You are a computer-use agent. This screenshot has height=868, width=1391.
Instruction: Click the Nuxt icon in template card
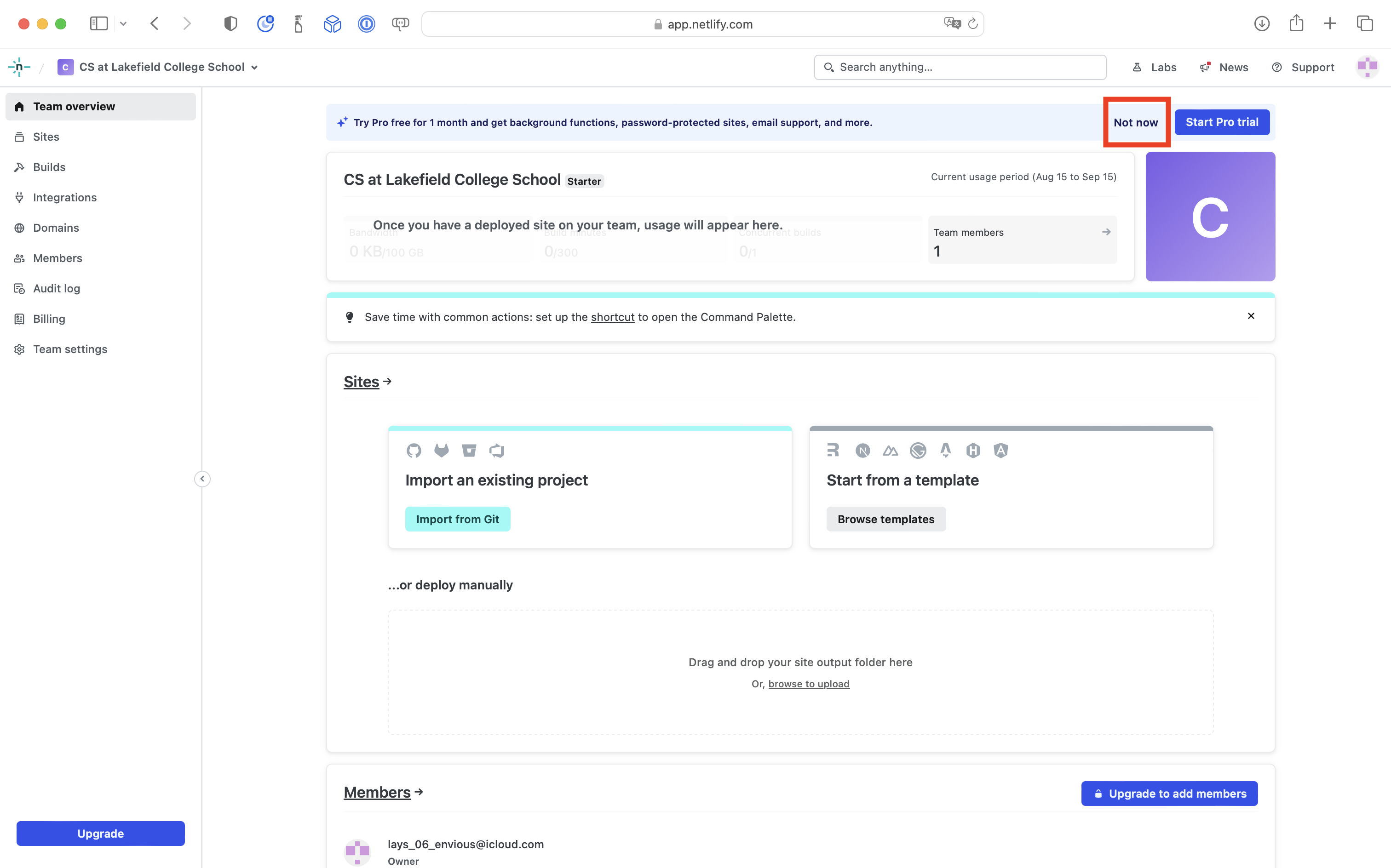click(x=890, y=451)
